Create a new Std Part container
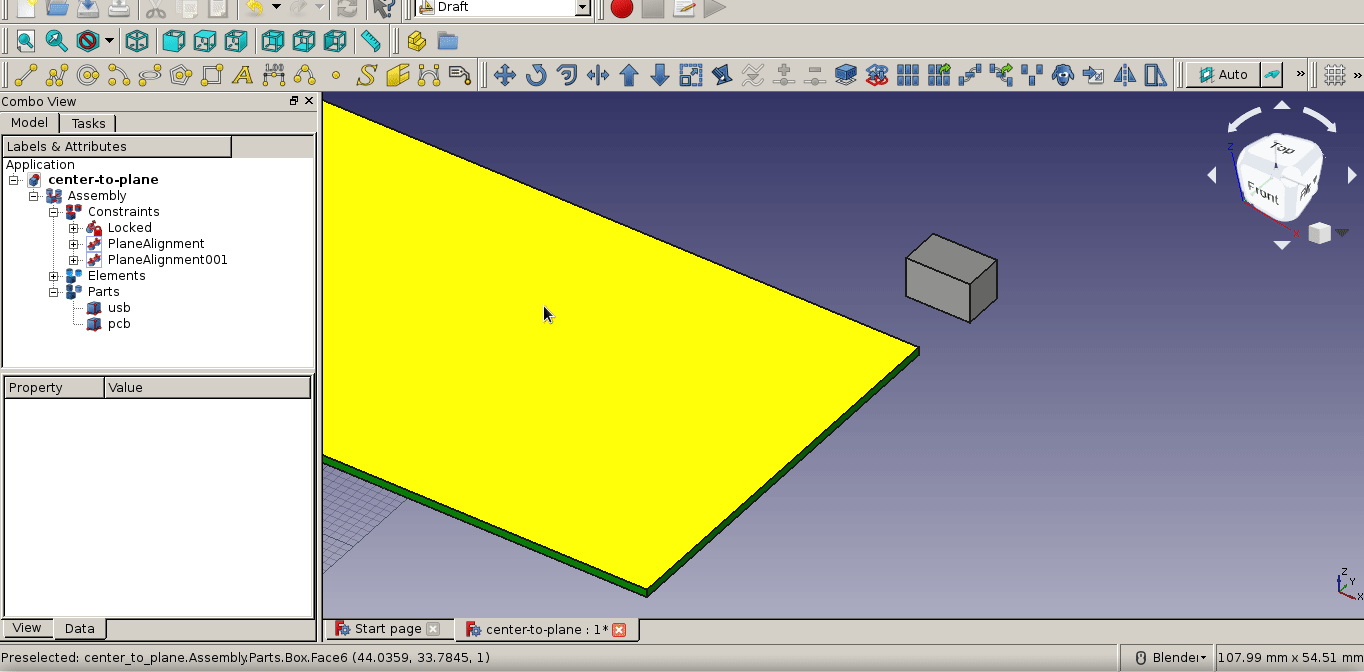This screenshot has height=672, width=1364. pos(416,41)
